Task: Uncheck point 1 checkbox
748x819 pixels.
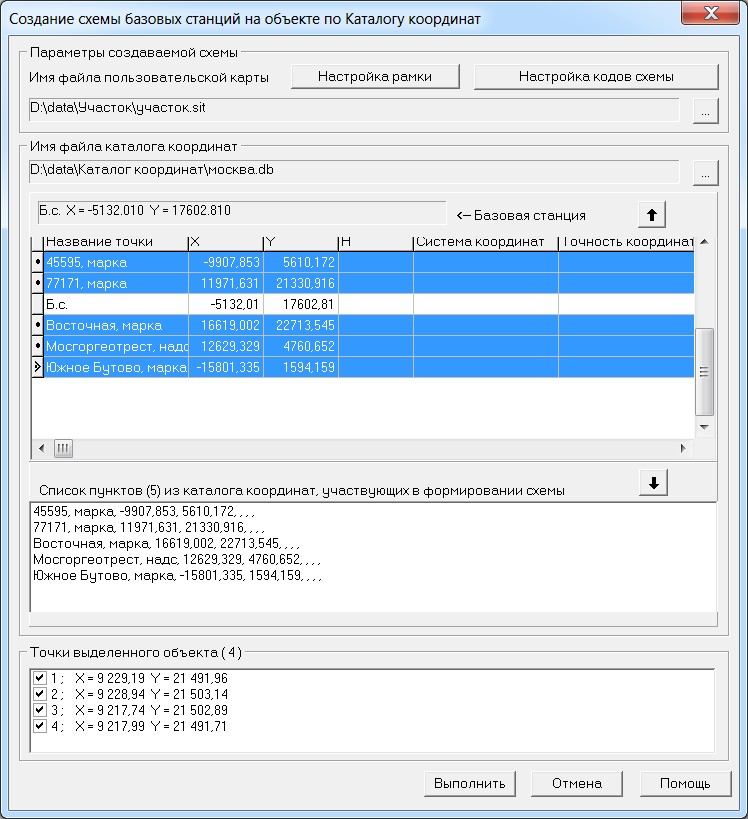Action: [x=40, y=677]
